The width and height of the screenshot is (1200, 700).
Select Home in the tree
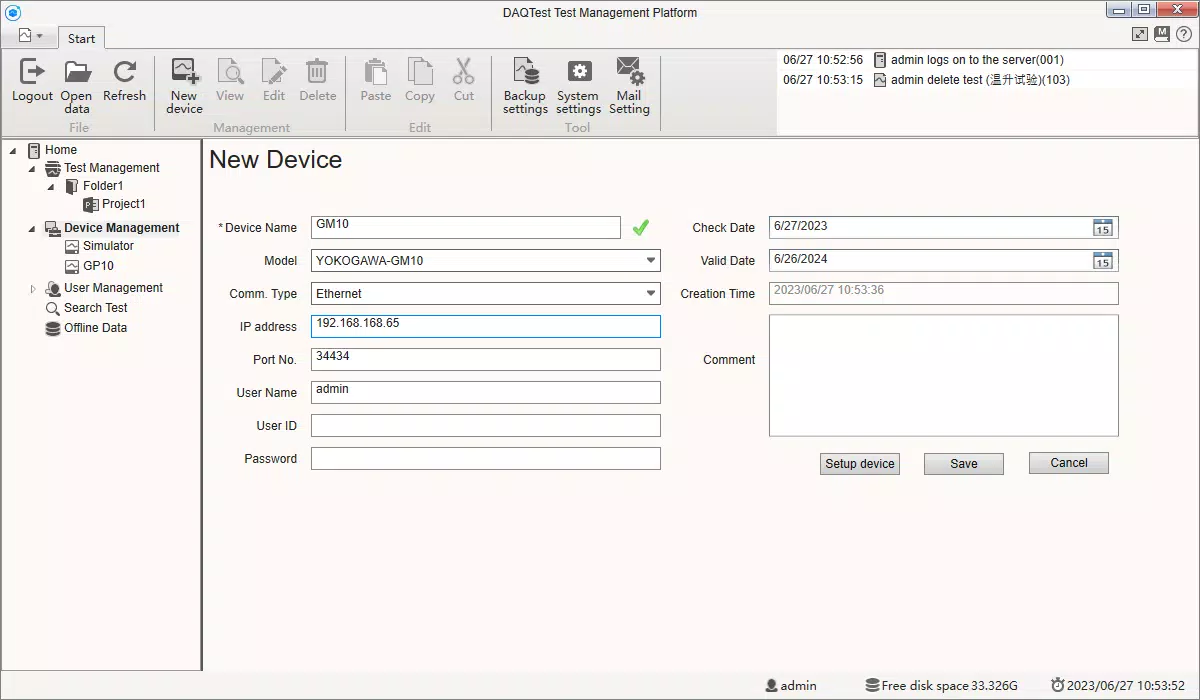click(x=61, y=150)
